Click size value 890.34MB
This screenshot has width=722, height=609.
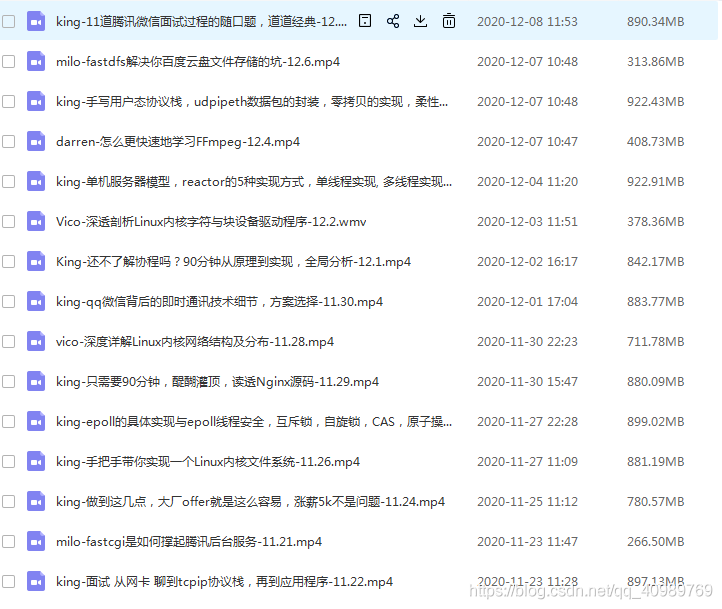tap(655, 22)
